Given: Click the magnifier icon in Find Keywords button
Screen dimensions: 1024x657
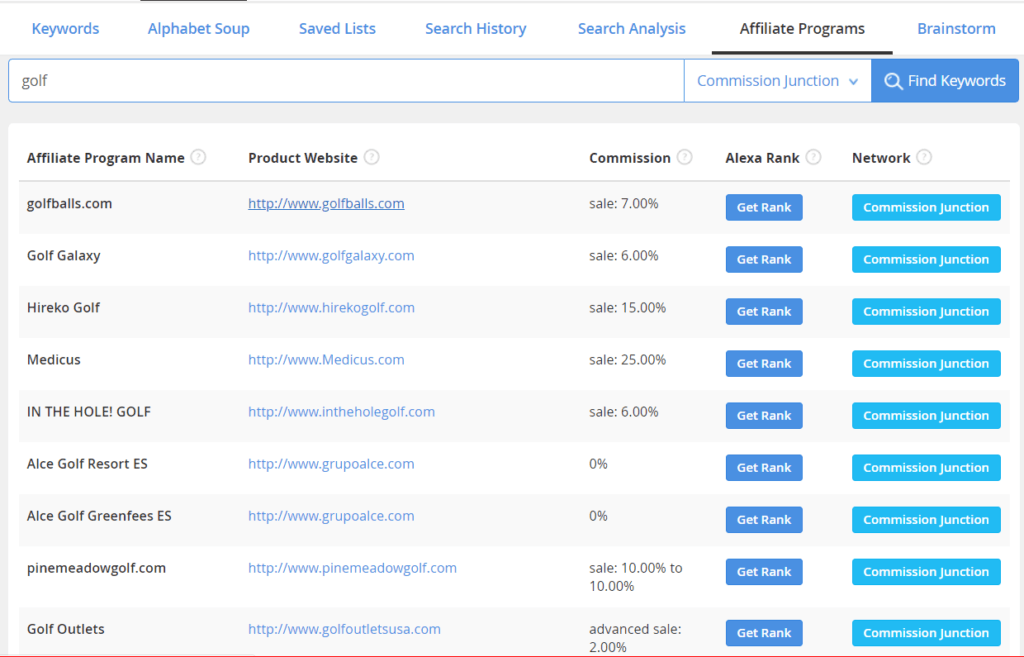Looking at the screenshot, I should click(x=893, y=81).
